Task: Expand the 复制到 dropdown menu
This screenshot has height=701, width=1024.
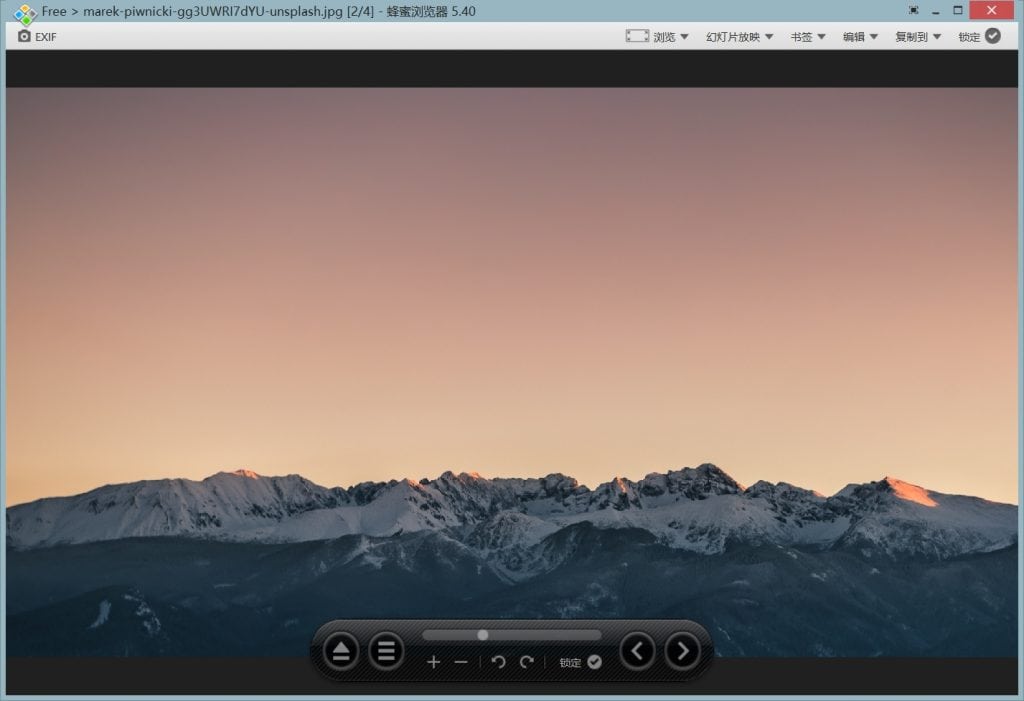Action: coord(918,37)
